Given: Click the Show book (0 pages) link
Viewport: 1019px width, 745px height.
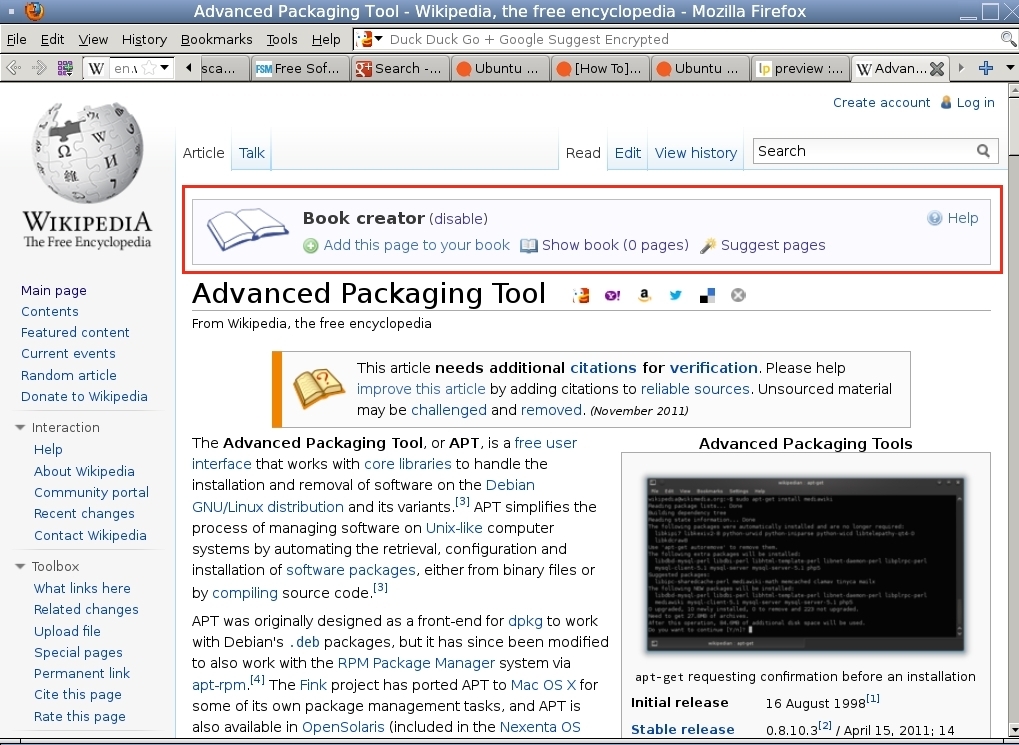Looking at the screenshot, I should point(615,245).
